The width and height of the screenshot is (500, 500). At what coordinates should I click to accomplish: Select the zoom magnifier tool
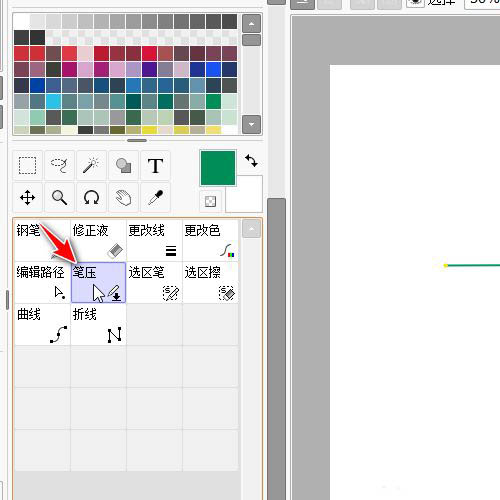click(59, 197)
